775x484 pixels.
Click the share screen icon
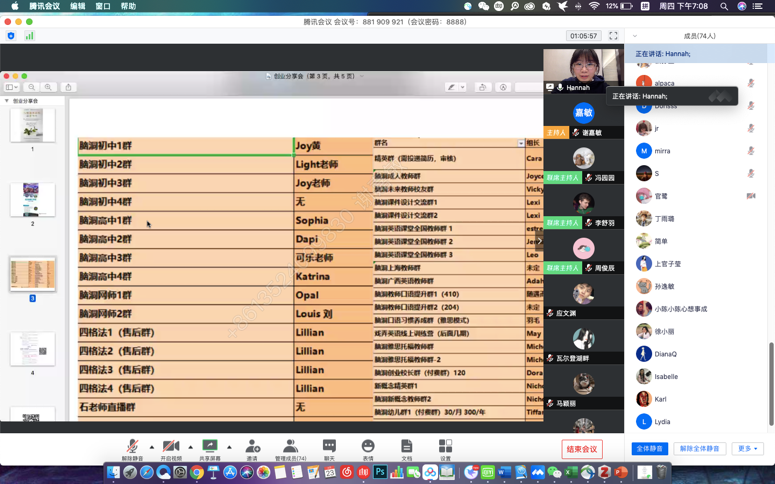pos(210,447)
